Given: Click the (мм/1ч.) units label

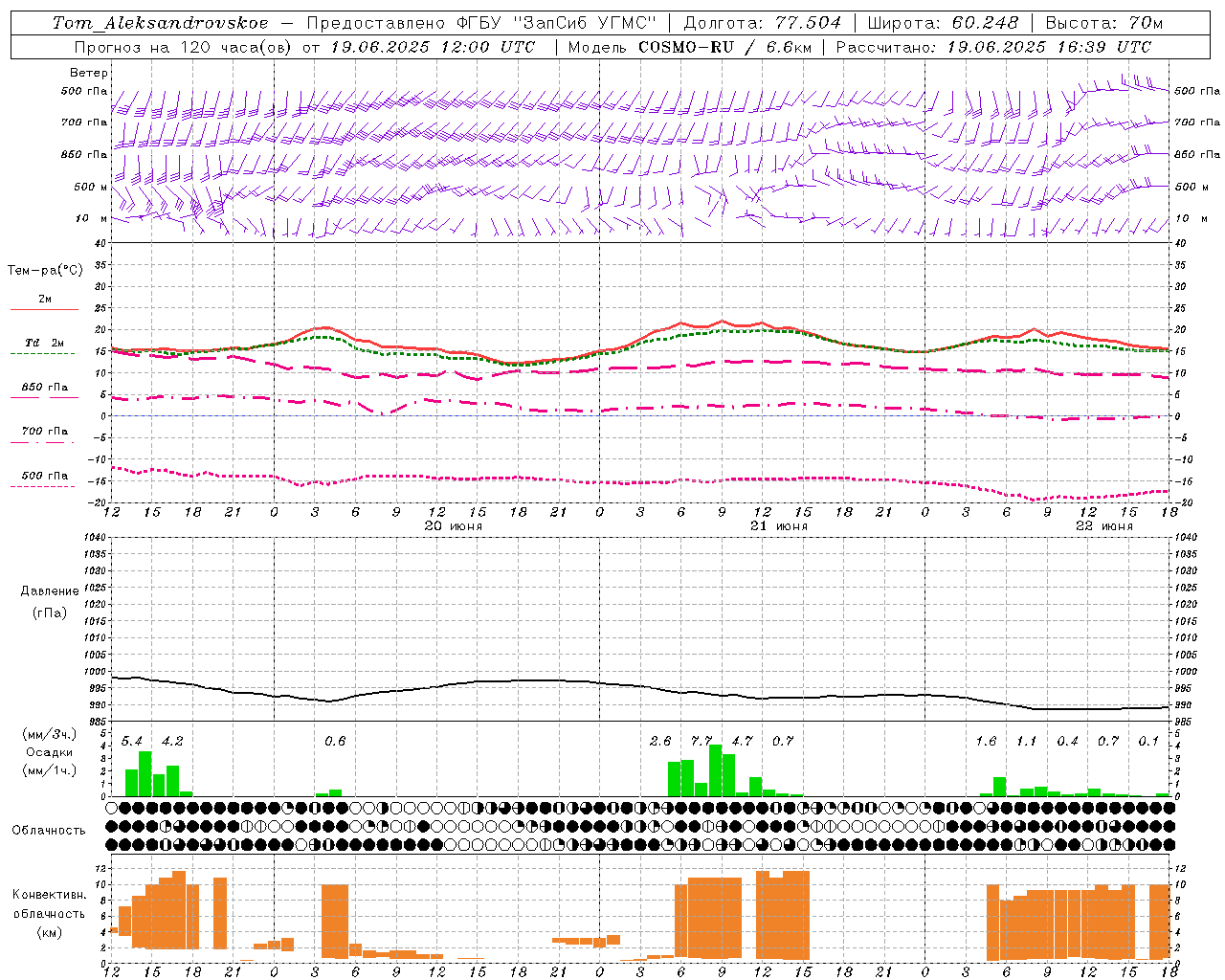Looking at the screenshot, I should pos(50,770).
